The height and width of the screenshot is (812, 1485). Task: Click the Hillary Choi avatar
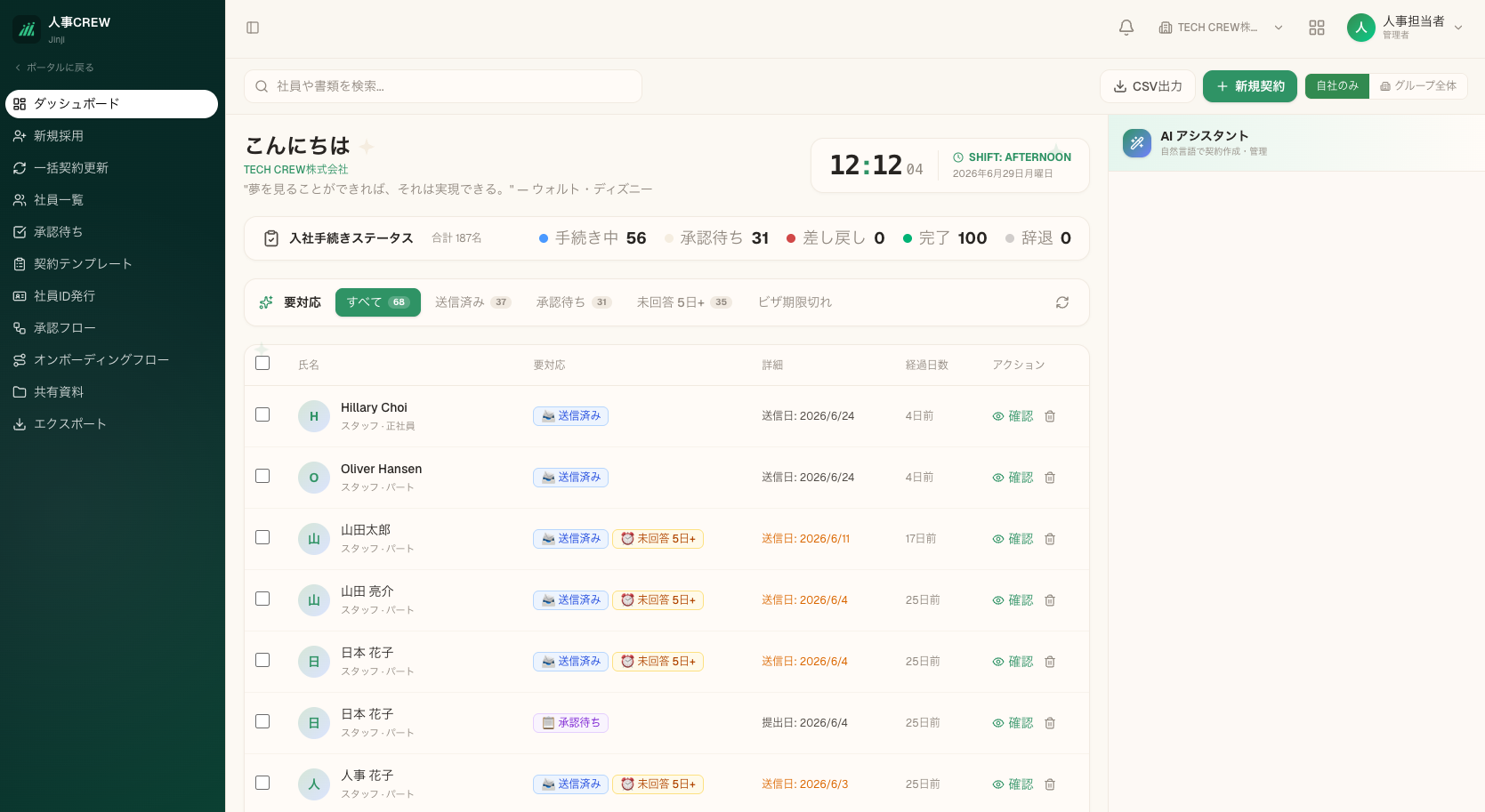pyautogui.click(x=314, y=416)
